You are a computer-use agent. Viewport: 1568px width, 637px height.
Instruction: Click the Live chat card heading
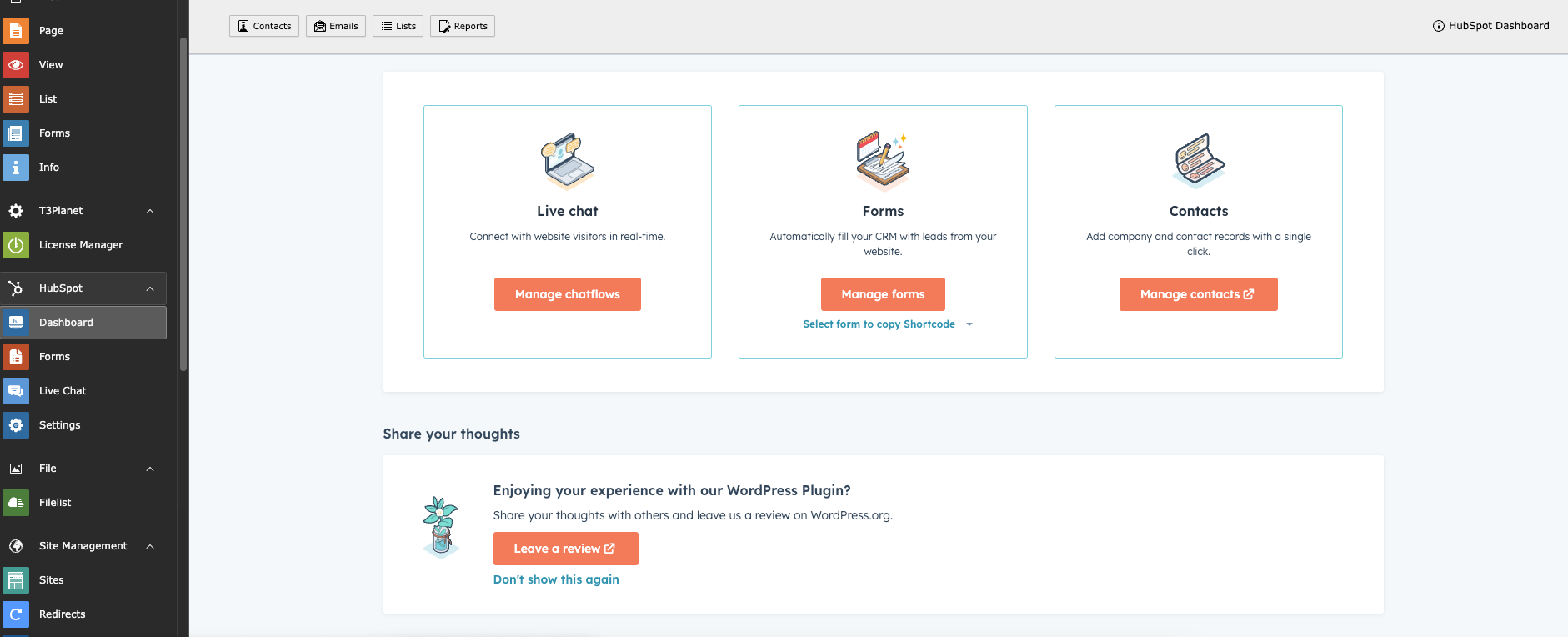pos(568,211)
